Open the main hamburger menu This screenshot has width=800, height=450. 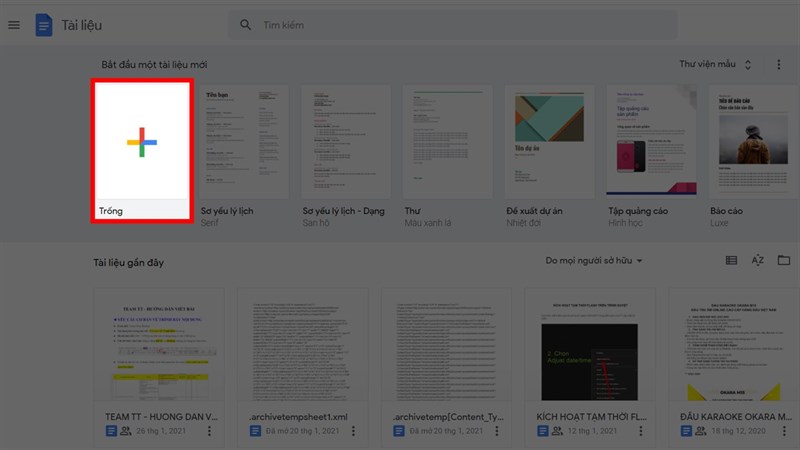point(14,25)
